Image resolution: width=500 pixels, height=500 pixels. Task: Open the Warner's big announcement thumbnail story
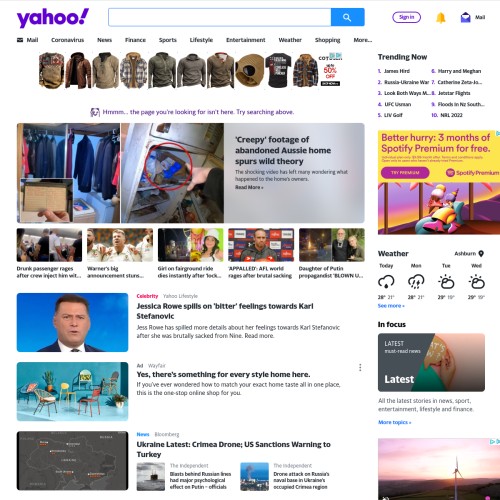120,253
